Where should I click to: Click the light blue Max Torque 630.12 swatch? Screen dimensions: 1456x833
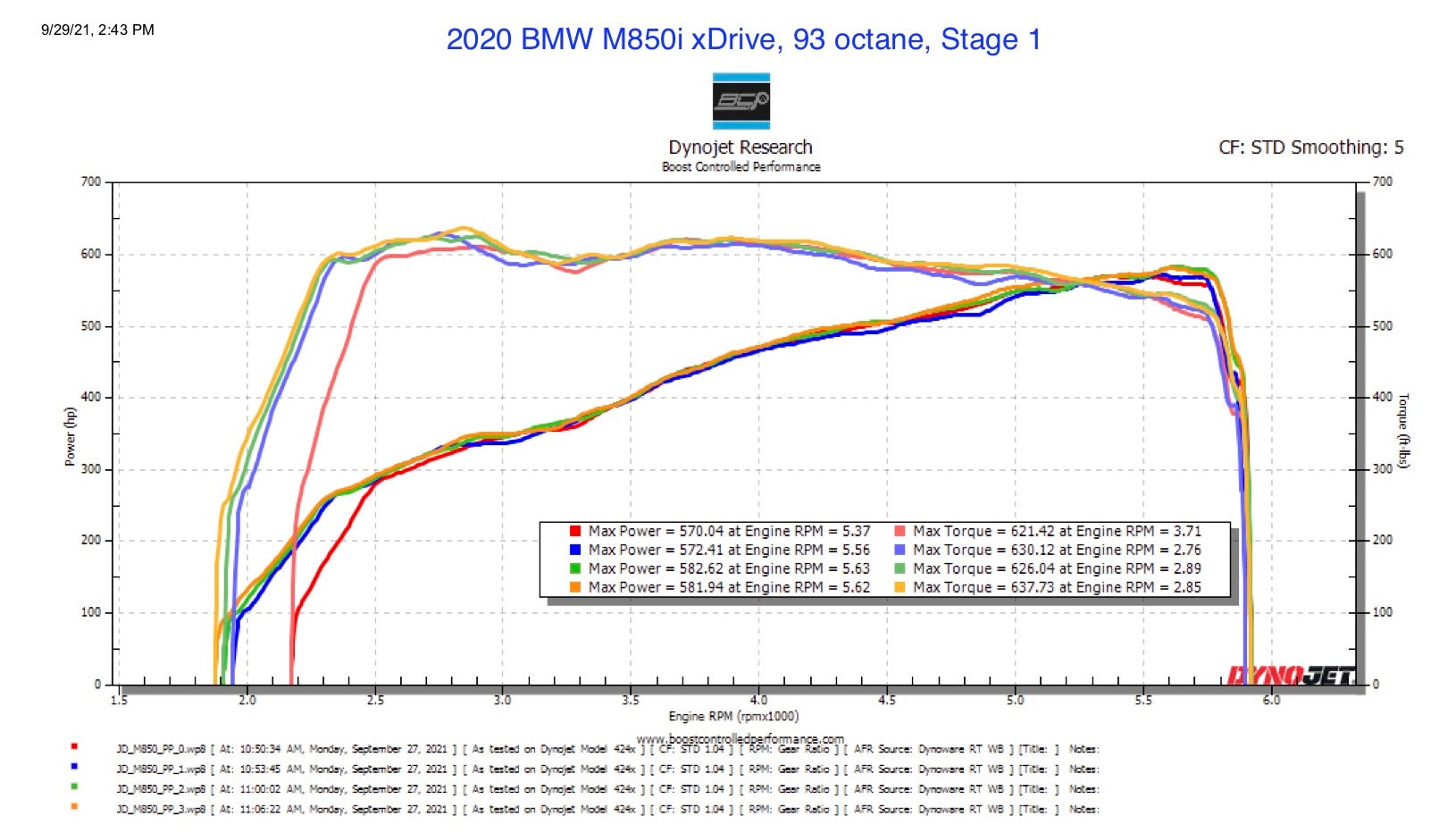900,550
